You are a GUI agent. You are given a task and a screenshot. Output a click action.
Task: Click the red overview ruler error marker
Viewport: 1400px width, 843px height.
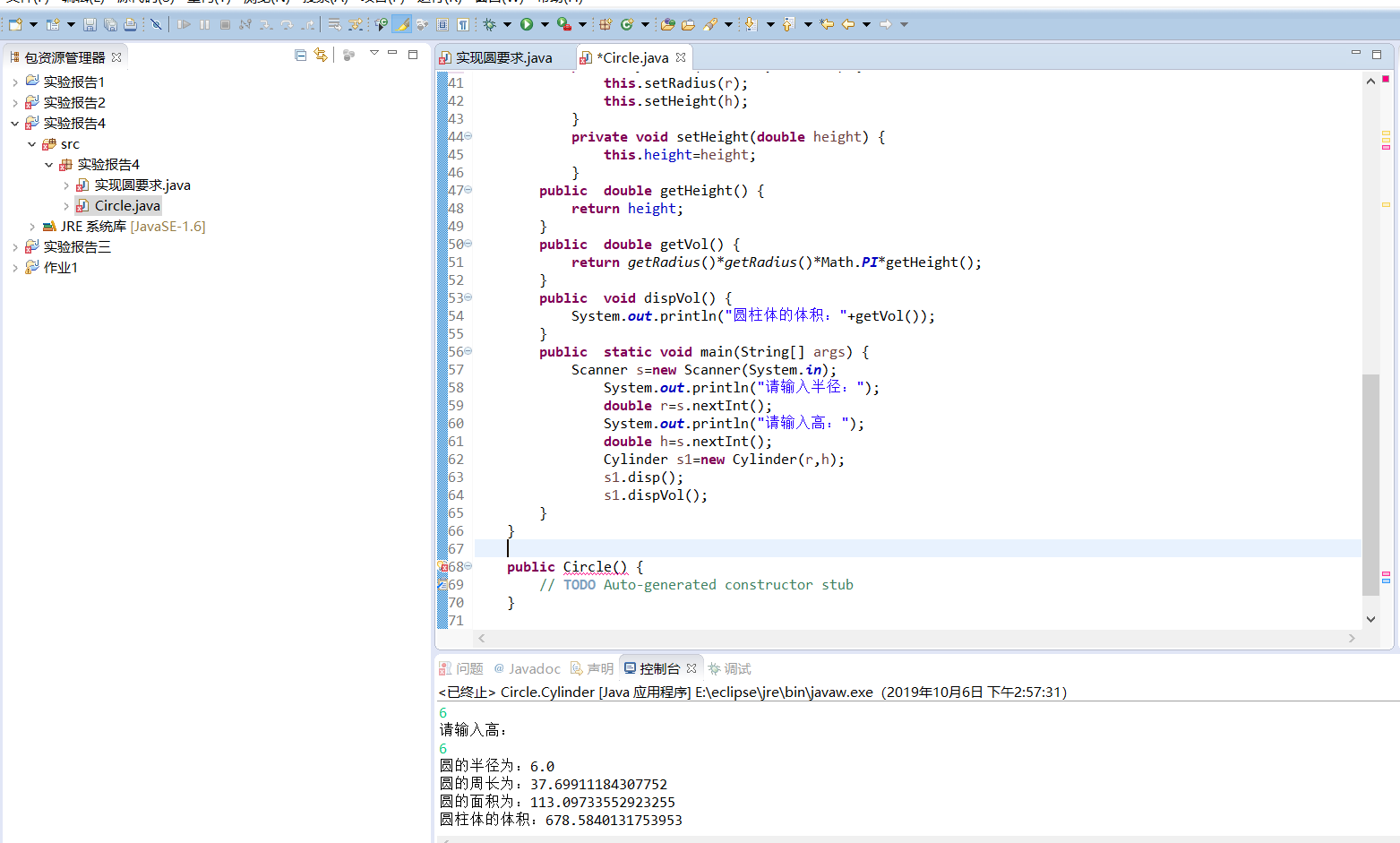(x=1386, y=80)
